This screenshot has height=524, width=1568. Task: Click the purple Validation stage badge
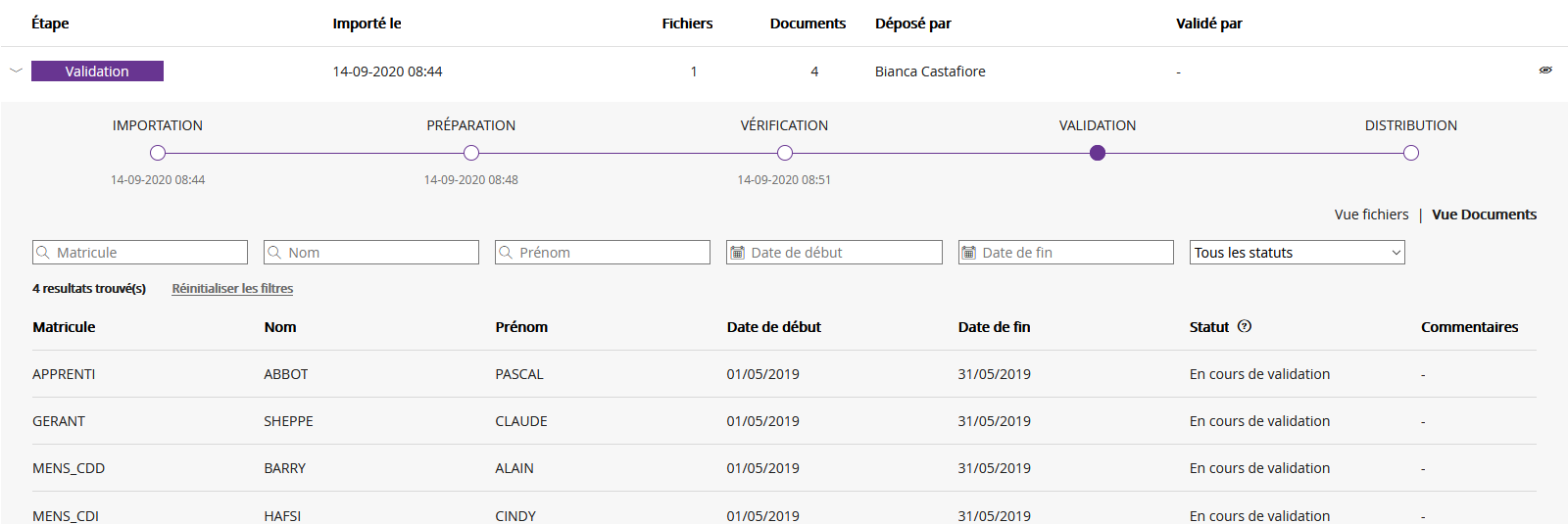click(x=97, y=71)
